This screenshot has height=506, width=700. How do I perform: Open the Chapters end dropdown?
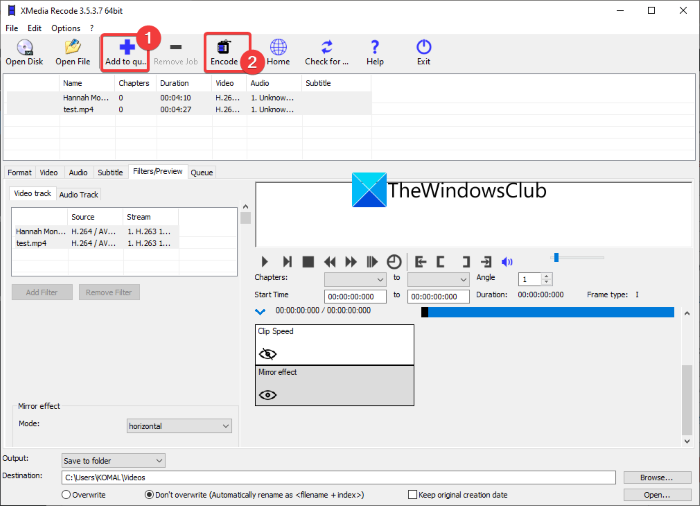(438, 280)
